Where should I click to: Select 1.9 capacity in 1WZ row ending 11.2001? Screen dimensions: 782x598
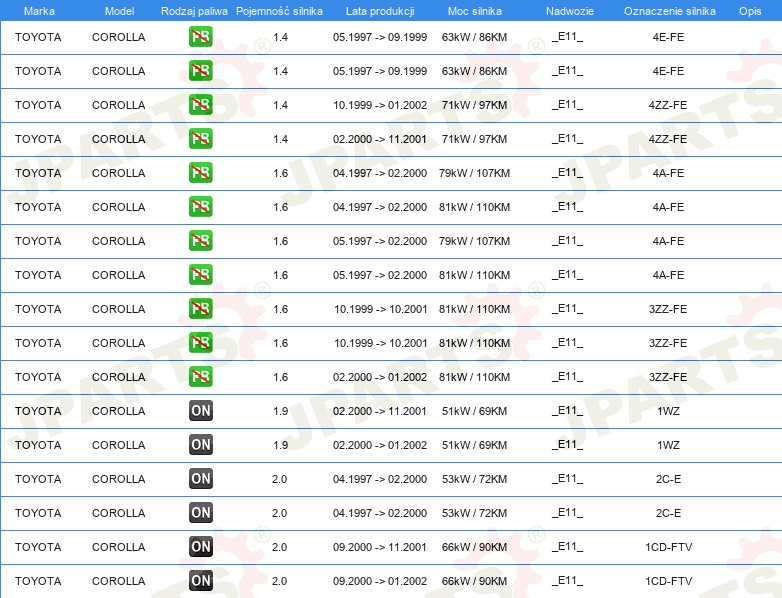point(280,411)
